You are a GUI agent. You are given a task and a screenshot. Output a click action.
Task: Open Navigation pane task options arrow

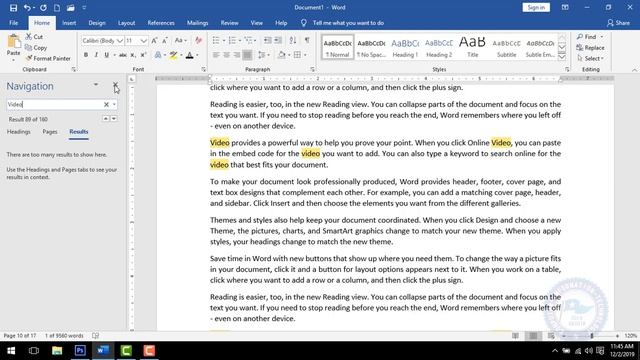pos(96,84)
